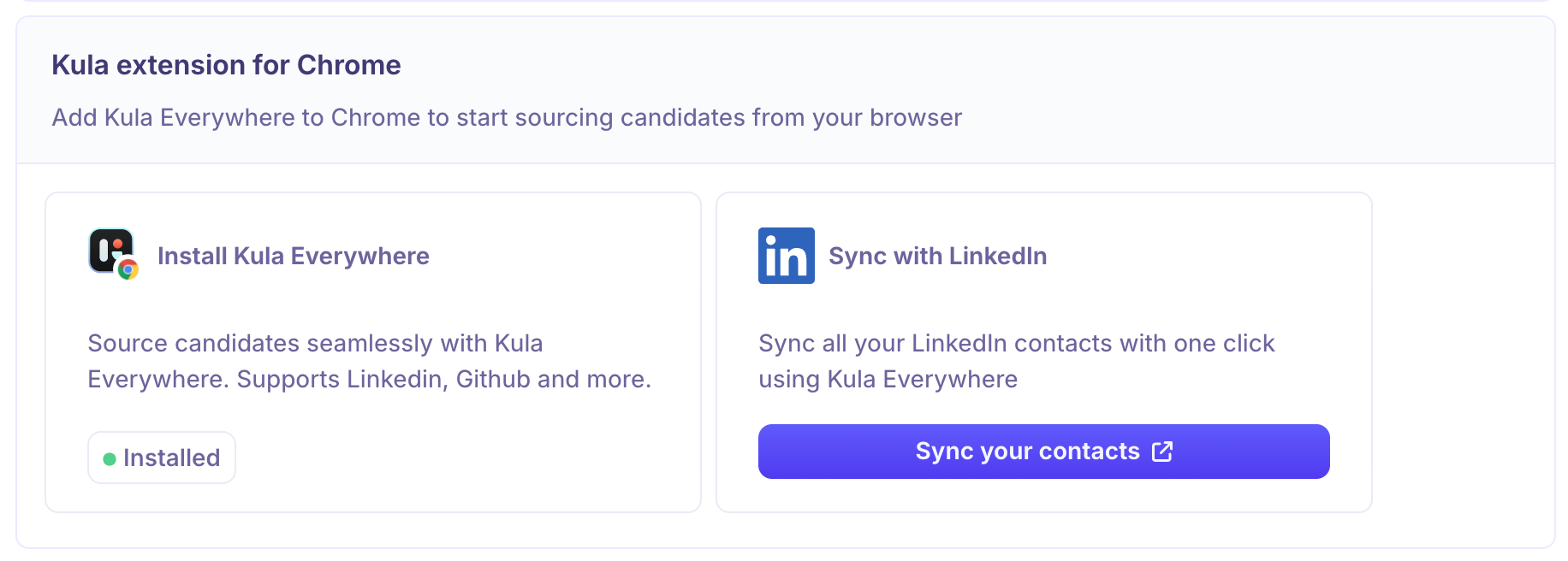This screenshot has height=561, width=1568.
Task: Click the external-link arrow on Sync button
Action: click(x=1162, y=452)
